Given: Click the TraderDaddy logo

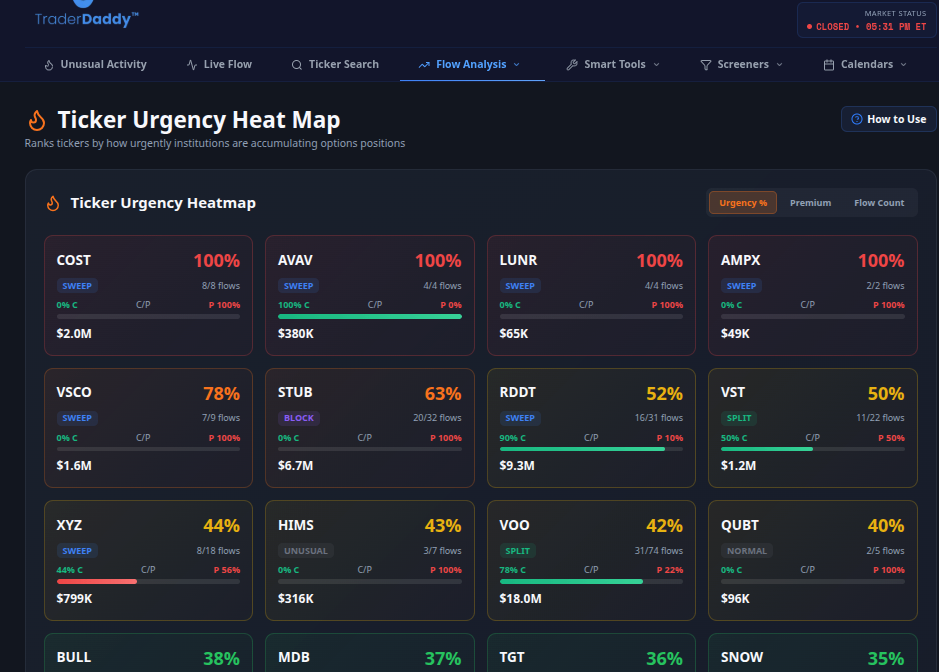Looking at the screenshot, I should (x=86, y=16).
